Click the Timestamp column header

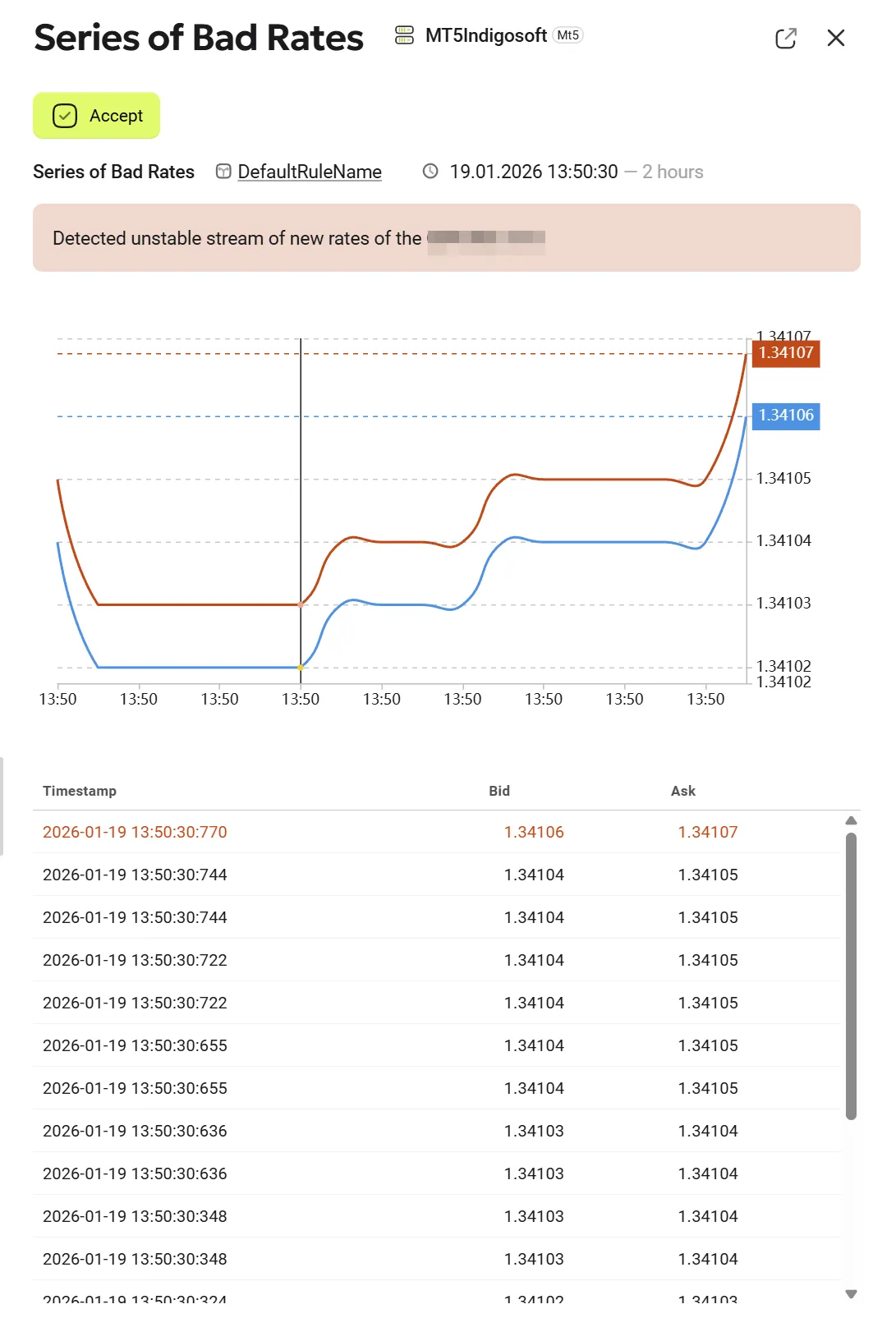pyautogui.click(x=80, y=791)
